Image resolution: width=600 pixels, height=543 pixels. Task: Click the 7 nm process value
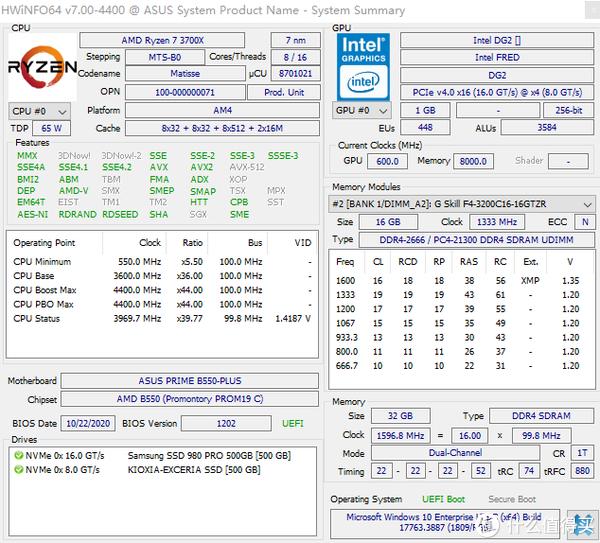click(x=295, y=40)
